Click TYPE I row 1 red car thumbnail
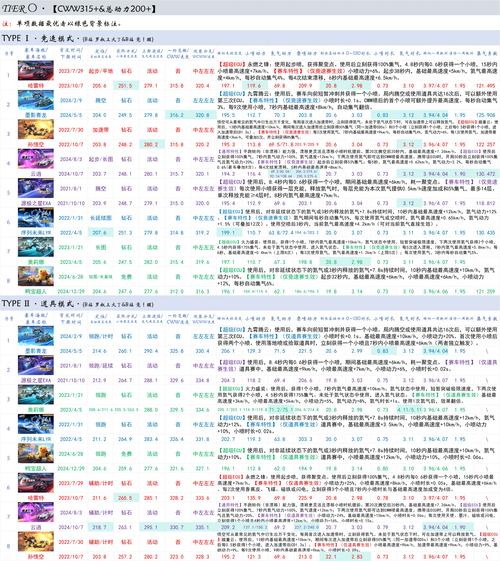Viewport: 500px width, 561px height. click(36, 70)
